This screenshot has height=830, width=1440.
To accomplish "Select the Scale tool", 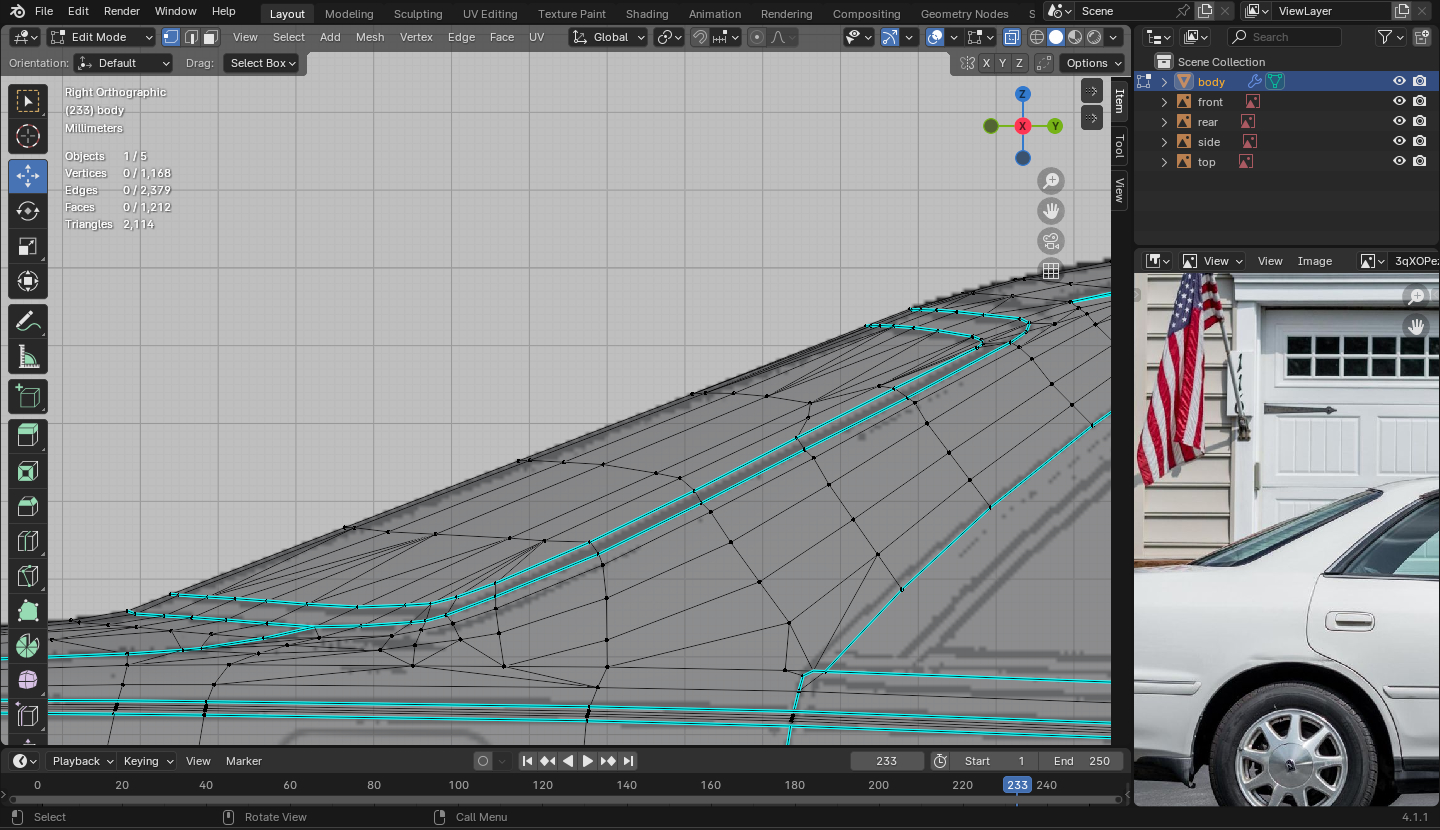I will [28, 246].
